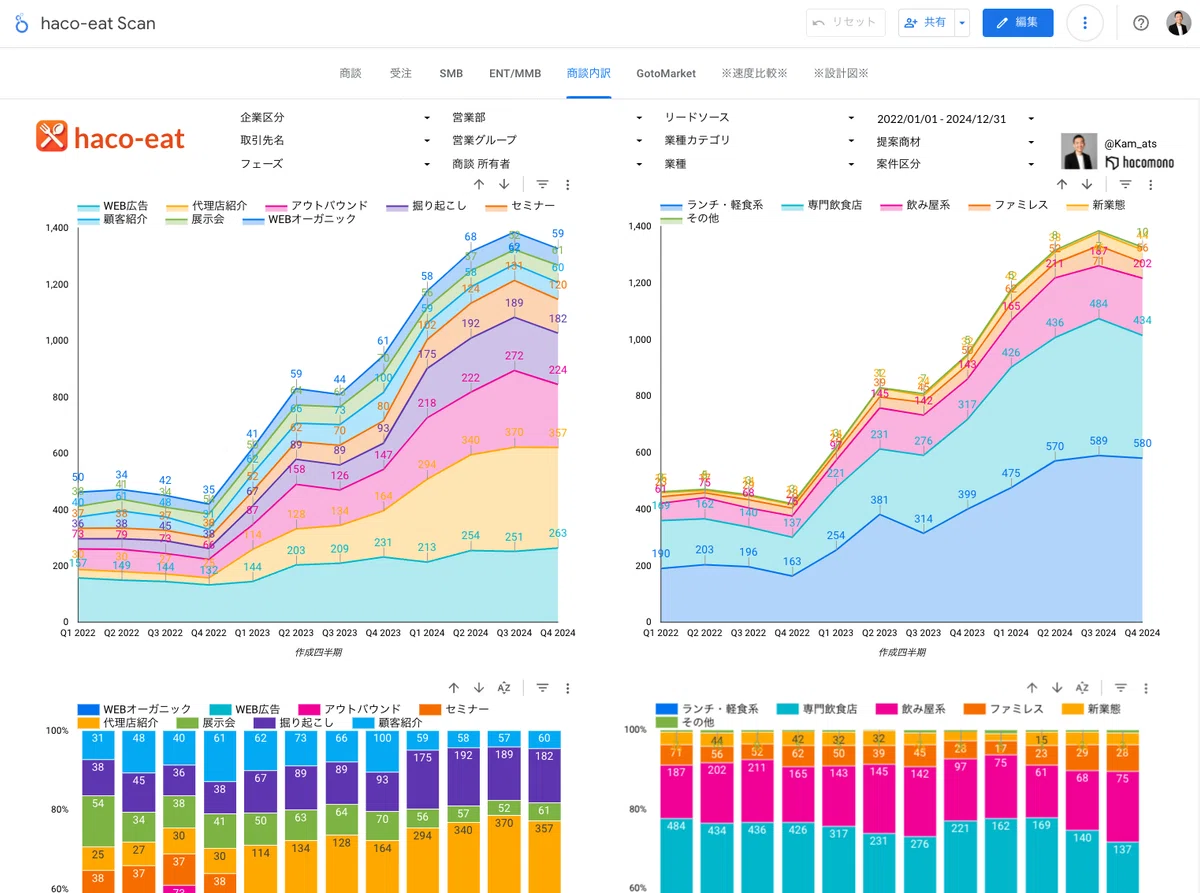The width and height of the screenshot is (1200, 893).
Task: Click drill down arrow on lead source bar chart
Action: [x=479, y=688]
